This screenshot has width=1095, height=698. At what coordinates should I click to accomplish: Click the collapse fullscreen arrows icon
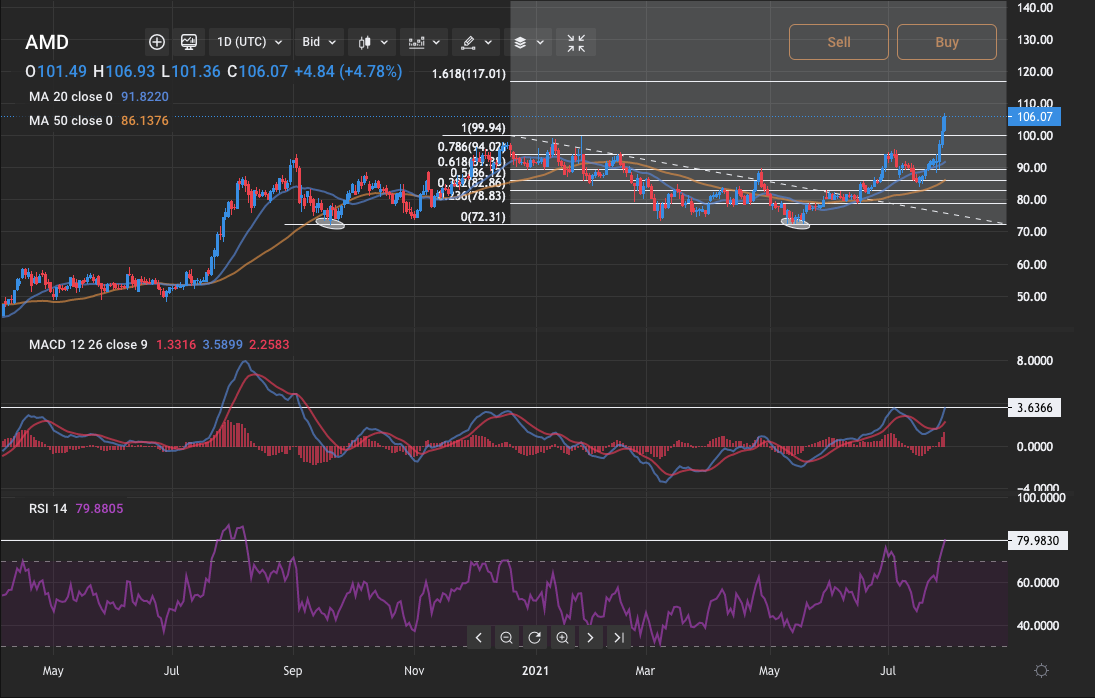coord(576,43)
